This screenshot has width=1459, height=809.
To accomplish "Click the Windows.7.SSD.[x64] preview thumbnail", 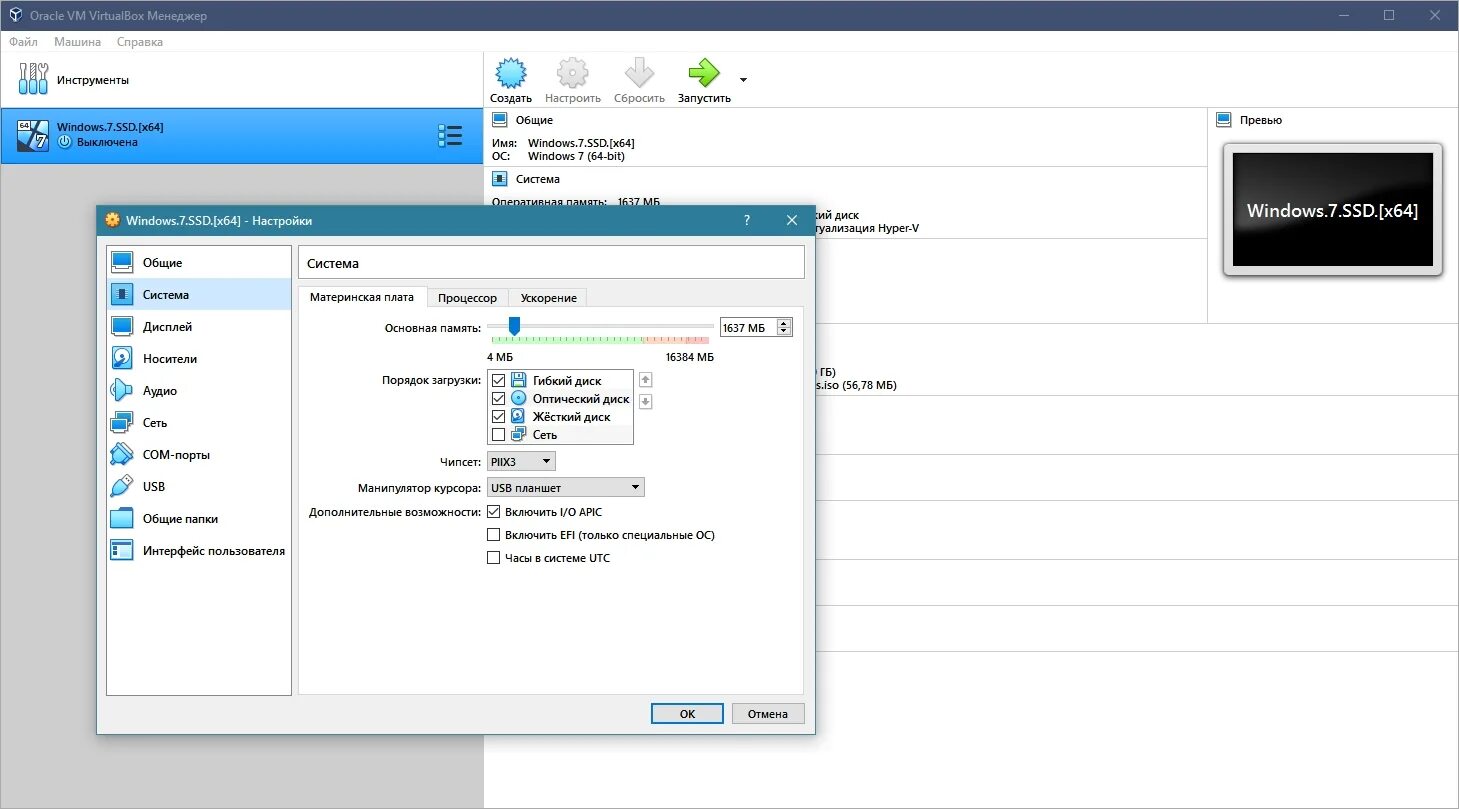I will (1333, 209).
